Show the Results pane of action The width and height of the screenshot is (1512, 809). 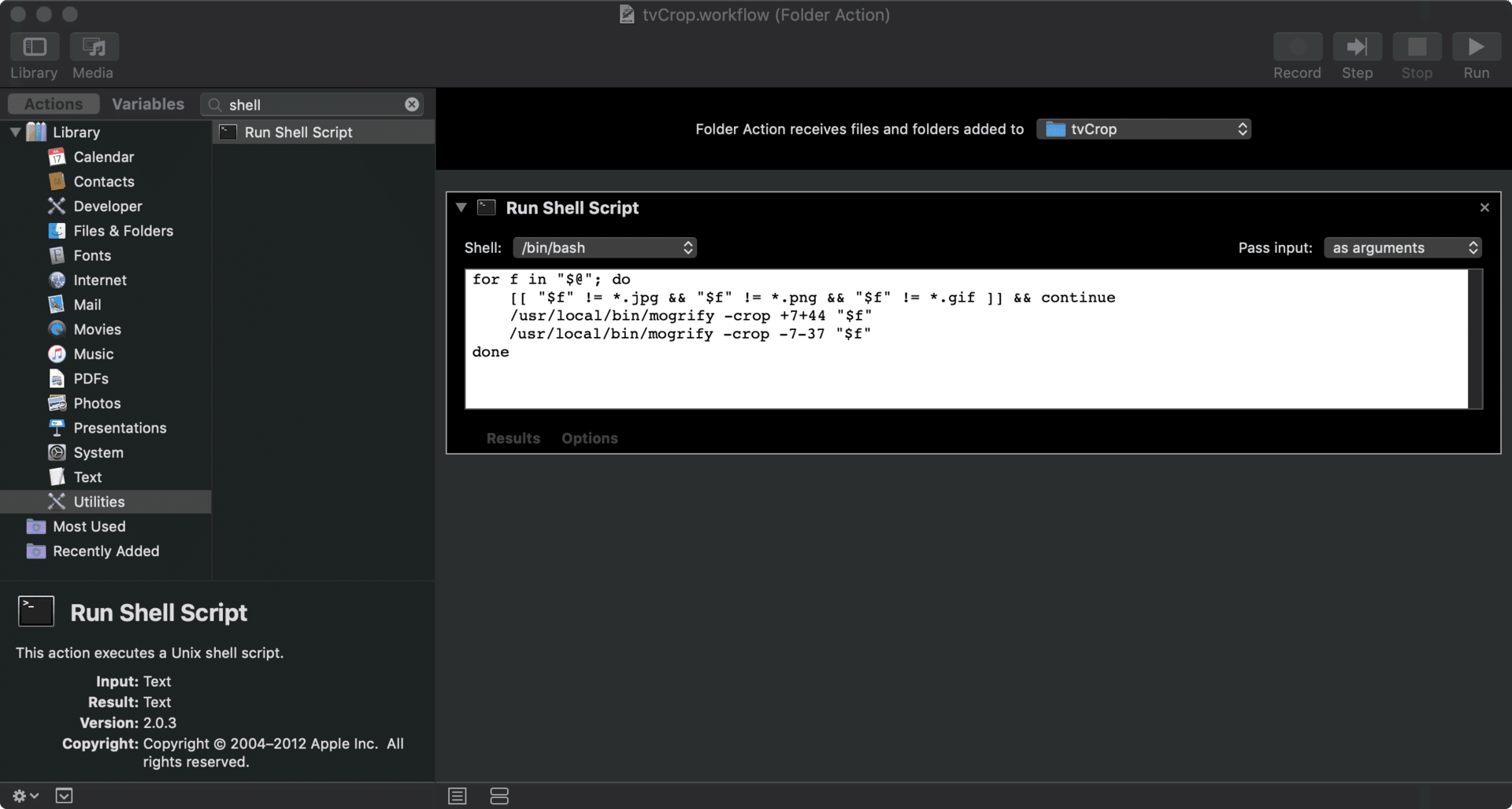(513, 438)
